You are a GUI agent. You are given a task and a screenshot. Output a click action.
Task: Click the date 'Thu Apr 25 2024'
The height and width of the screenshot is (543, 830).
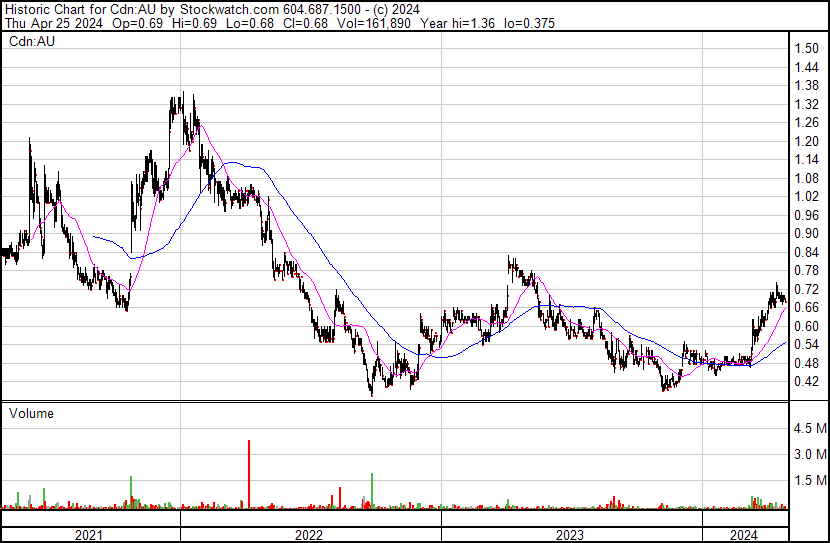53,23
